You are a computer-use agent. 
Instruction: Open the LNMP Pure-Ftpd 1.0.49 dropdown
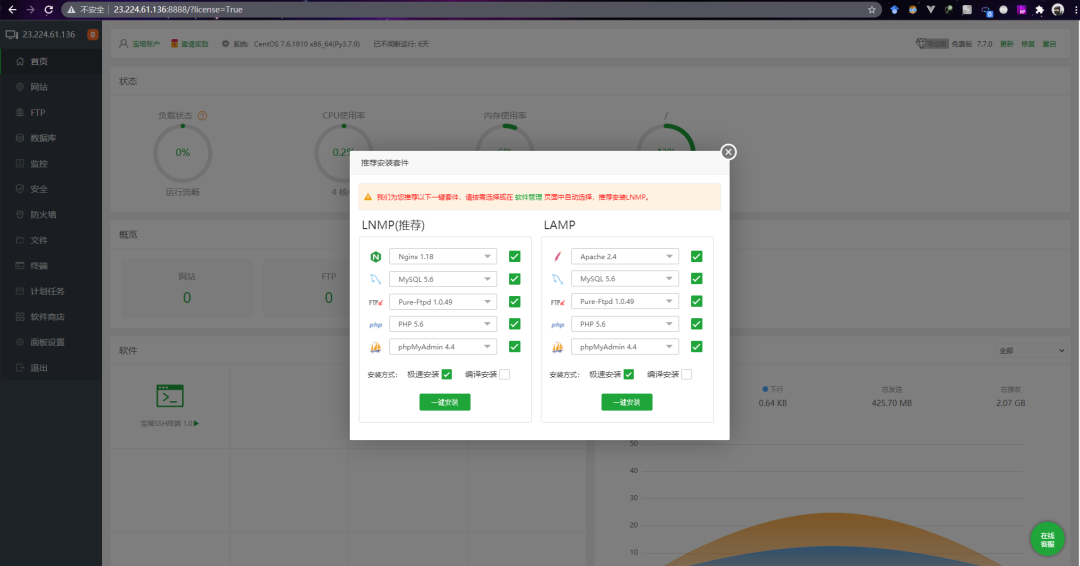[x=443, y=302]
